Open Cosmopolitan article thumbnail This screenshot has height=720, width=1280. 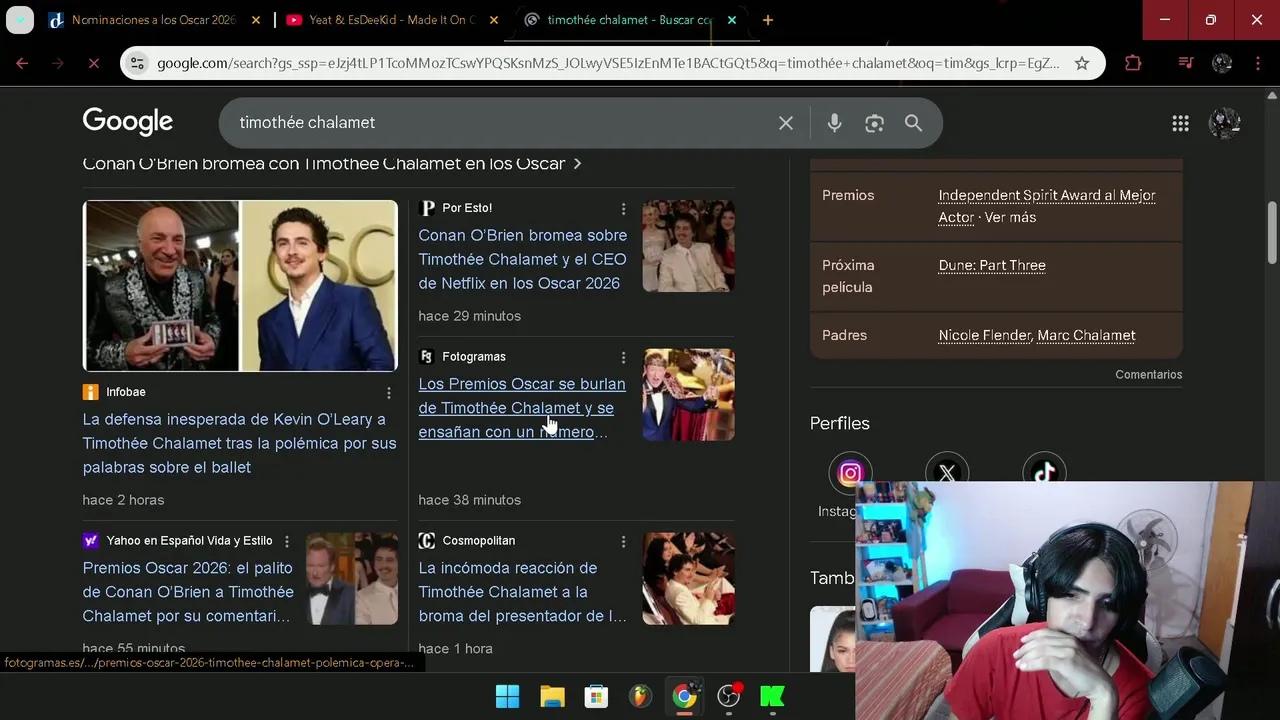coord(688,579)
